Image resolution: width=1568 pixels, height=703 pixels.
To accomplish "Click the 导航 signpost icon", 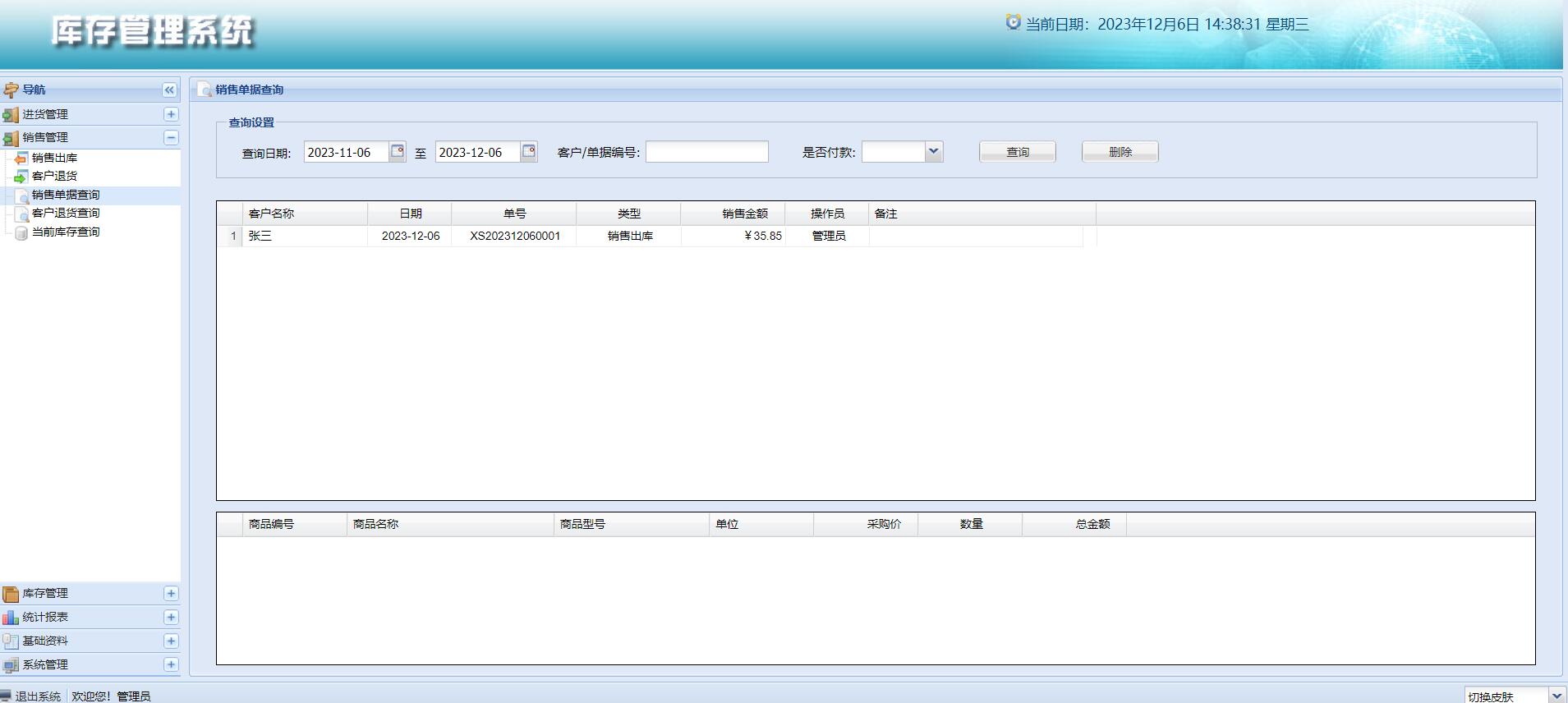I will (x=11, y=90).
